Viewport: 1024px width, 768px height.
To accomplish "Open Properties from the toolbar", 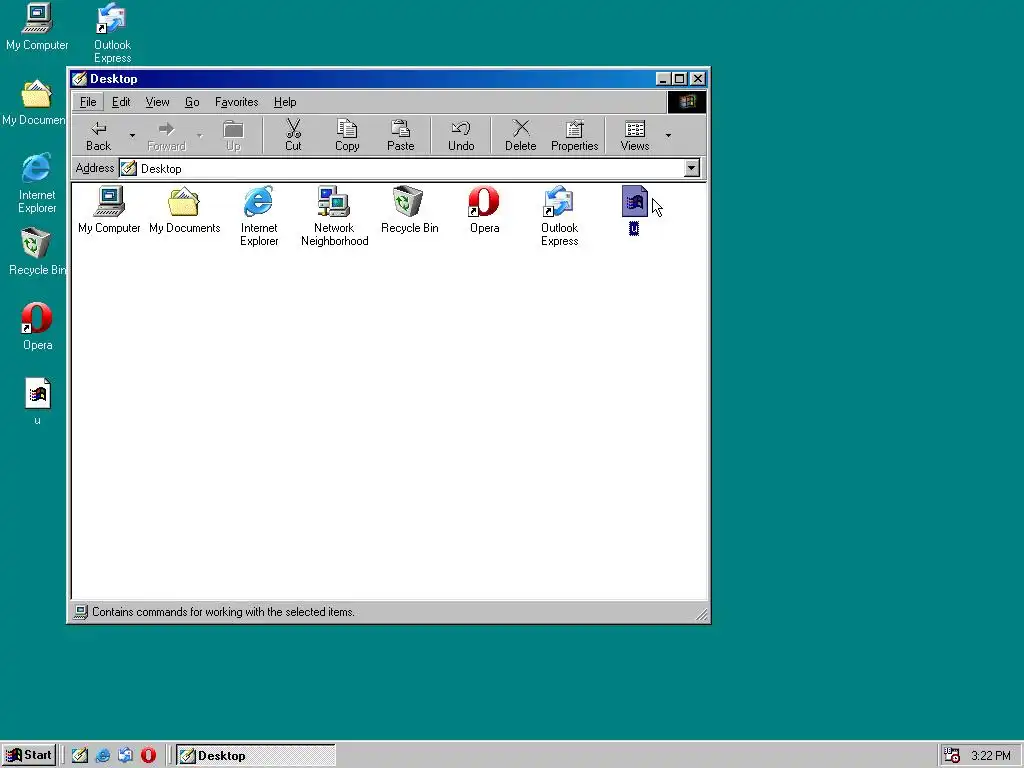I will [574, 136].
